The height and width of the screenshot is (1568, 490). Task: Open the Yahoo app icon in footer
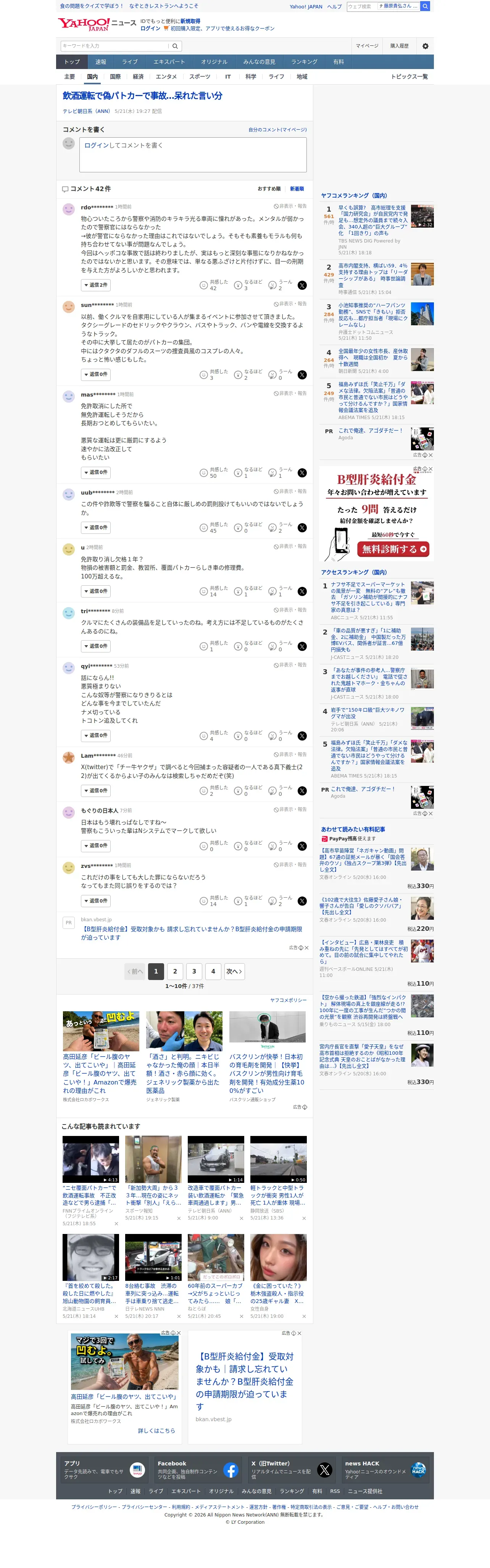[x=137, y=1470]
